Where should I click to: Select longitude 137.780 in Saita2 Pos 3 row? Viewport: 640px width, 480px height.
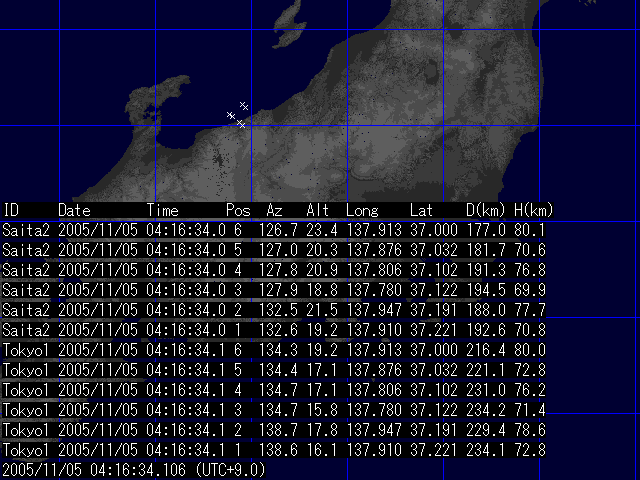coord(374,290)
